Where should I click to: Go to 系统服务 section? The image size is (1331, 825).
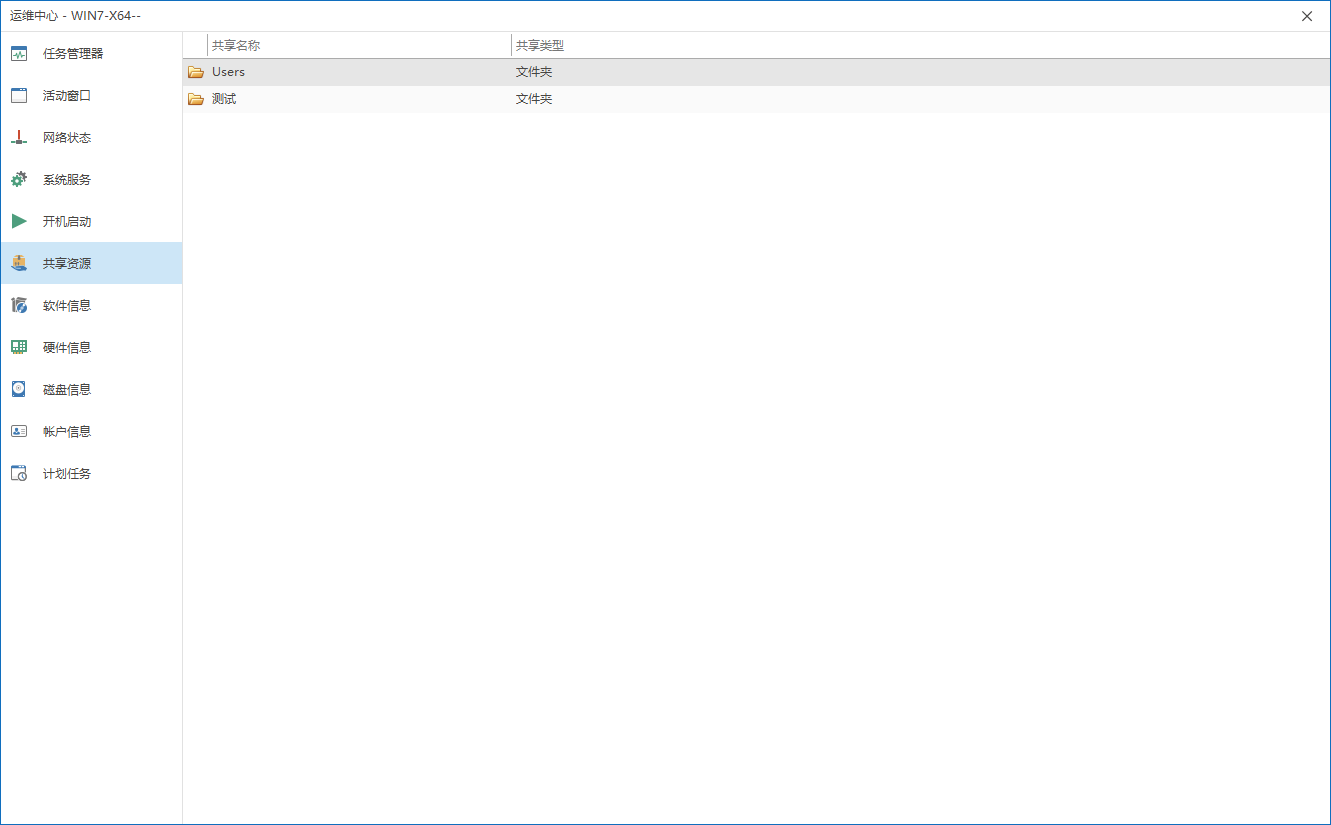click(x=91, y=179)
